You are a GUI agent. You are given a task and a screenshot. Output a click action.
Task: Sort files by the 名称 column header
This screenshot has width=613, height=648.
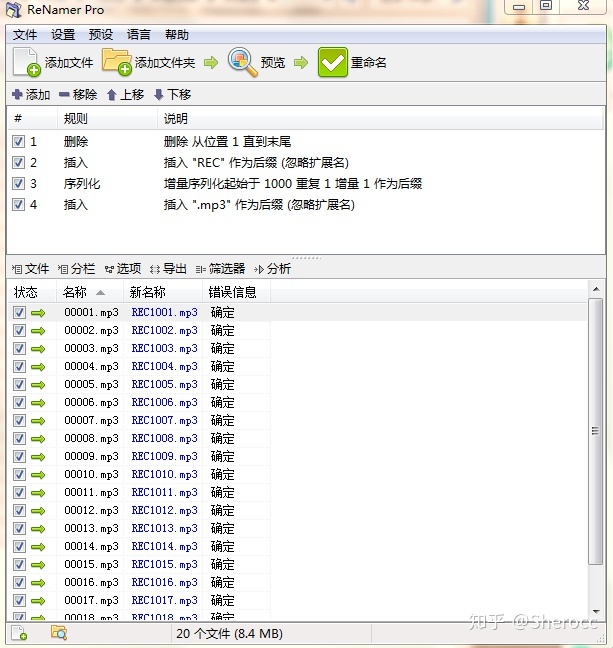coord(90,293)
